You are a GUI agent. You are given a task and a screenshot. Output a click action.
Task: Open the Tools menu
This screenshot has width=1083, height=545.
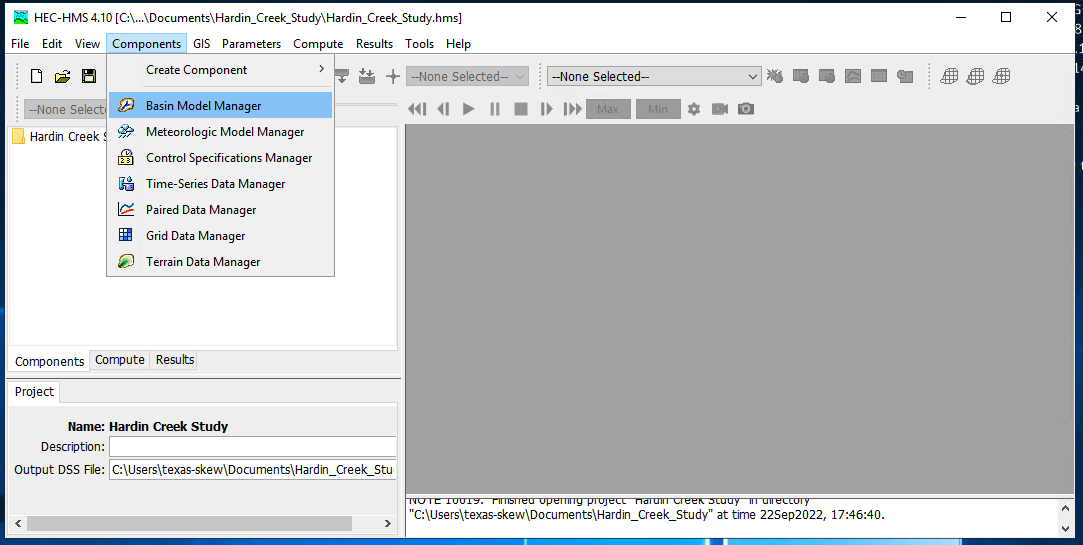point(419,44)
